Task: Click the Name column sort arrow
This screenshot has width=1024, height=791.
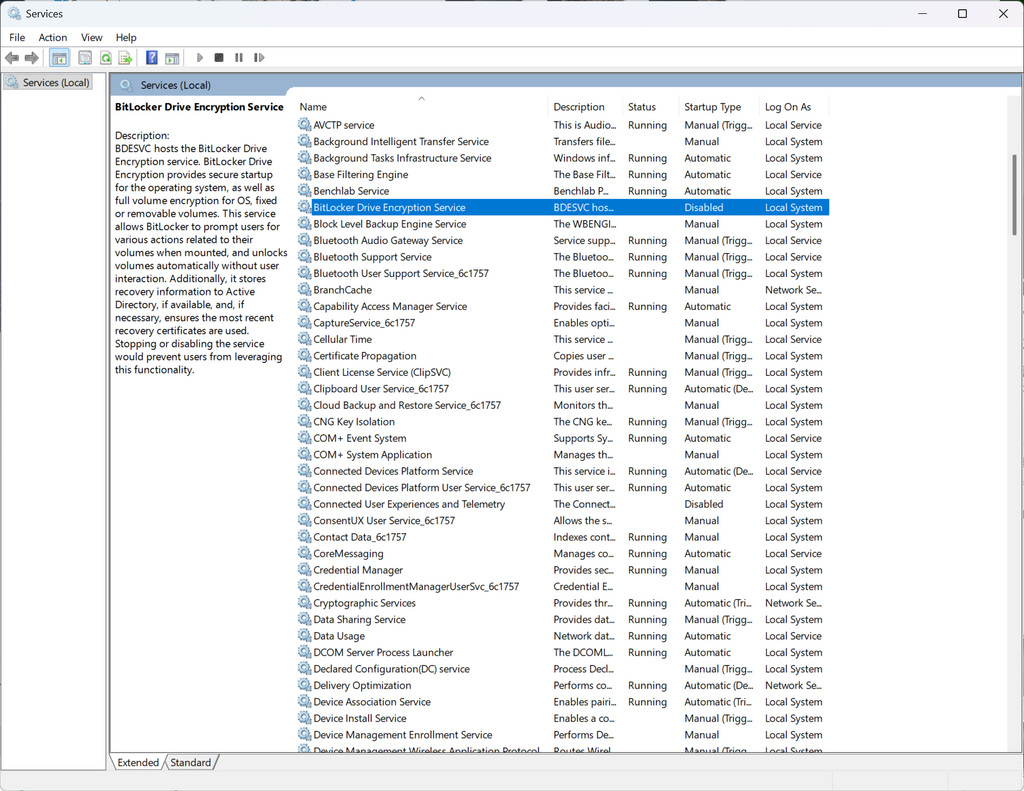Action: coord(421,97)
